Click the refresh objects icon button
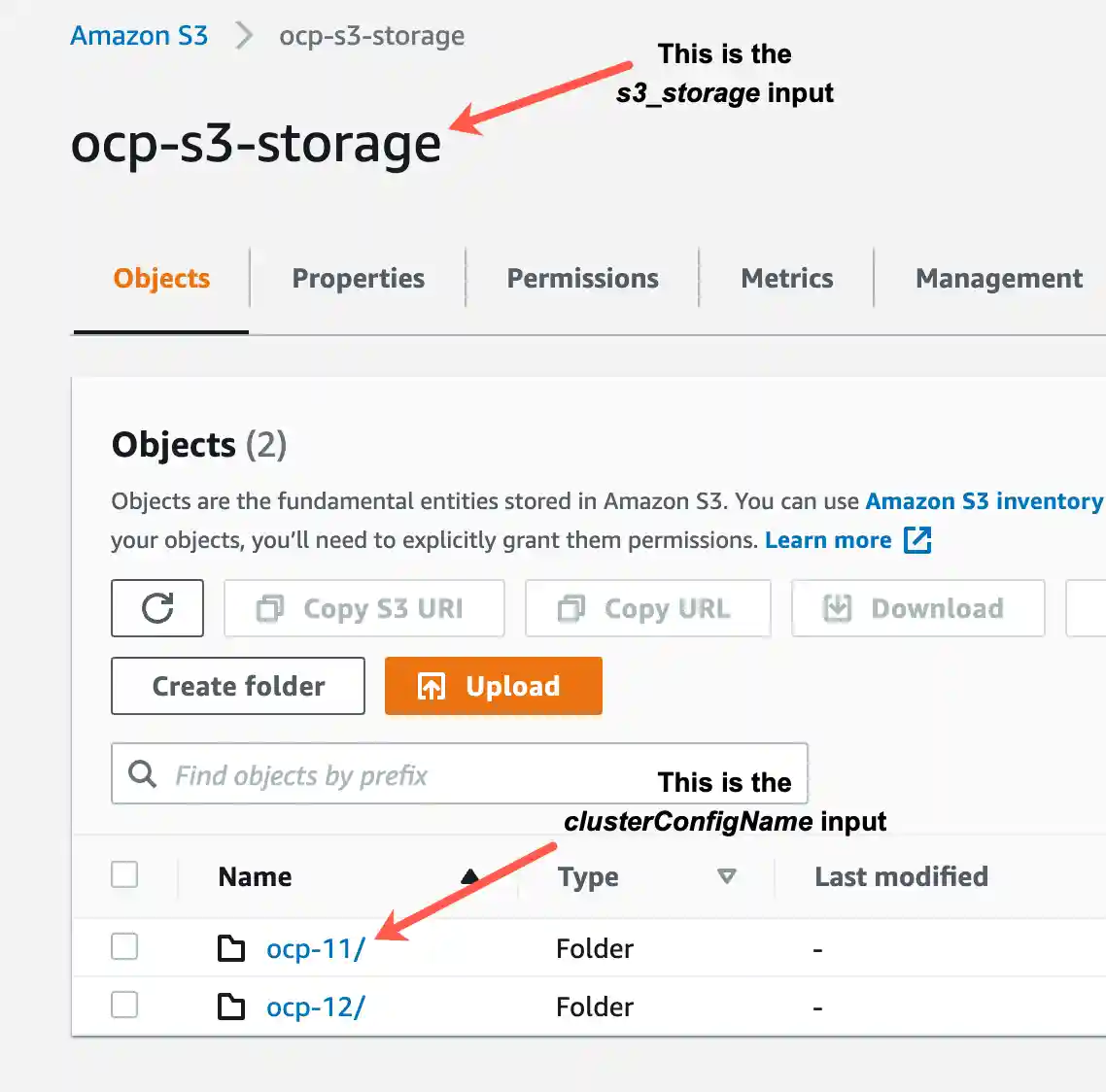The width and height of the screenshot is (1106, 1092). tap(157, 608)
